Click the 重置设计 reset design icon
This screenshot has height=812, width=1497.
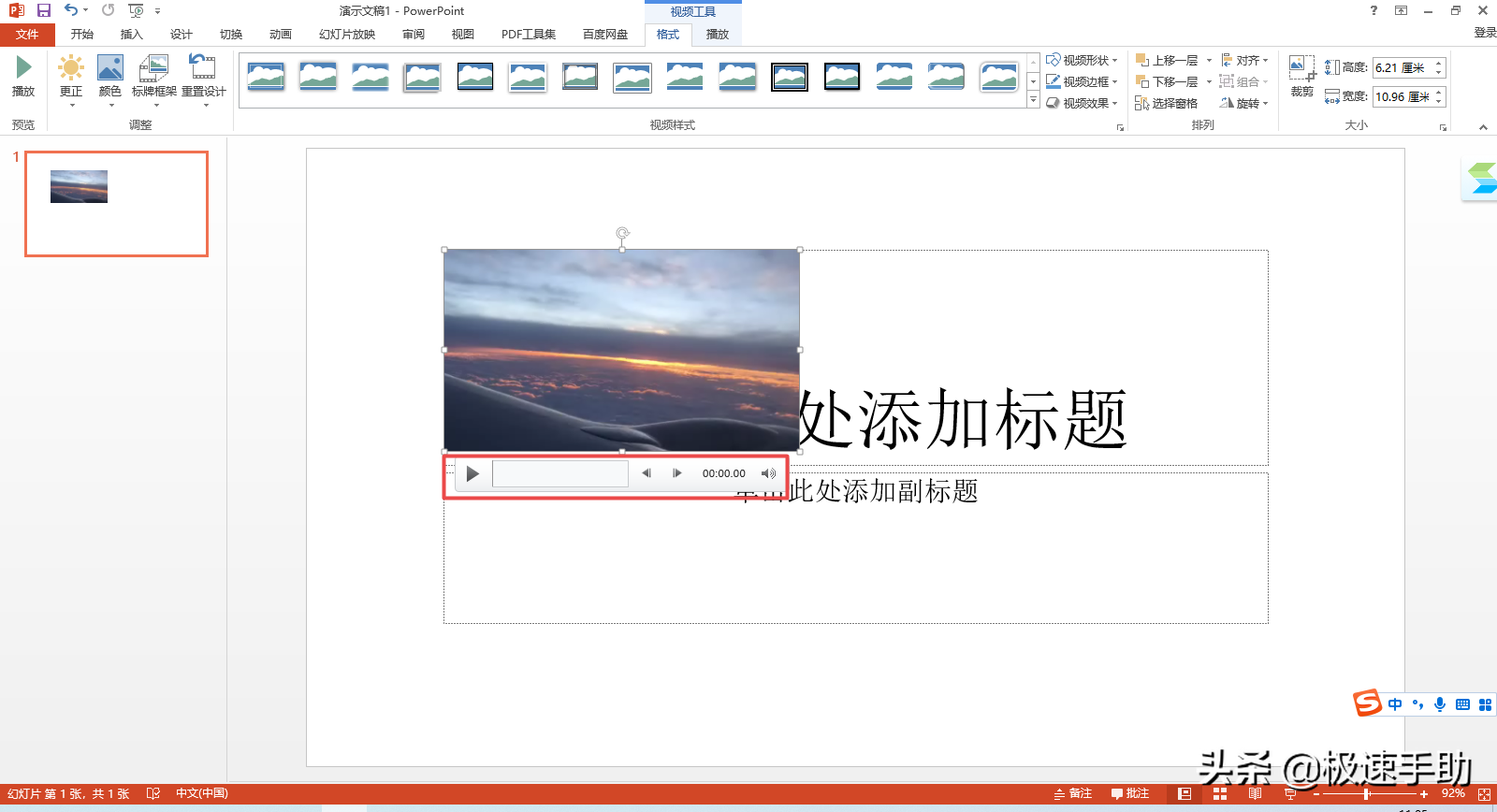click(203, 76)
